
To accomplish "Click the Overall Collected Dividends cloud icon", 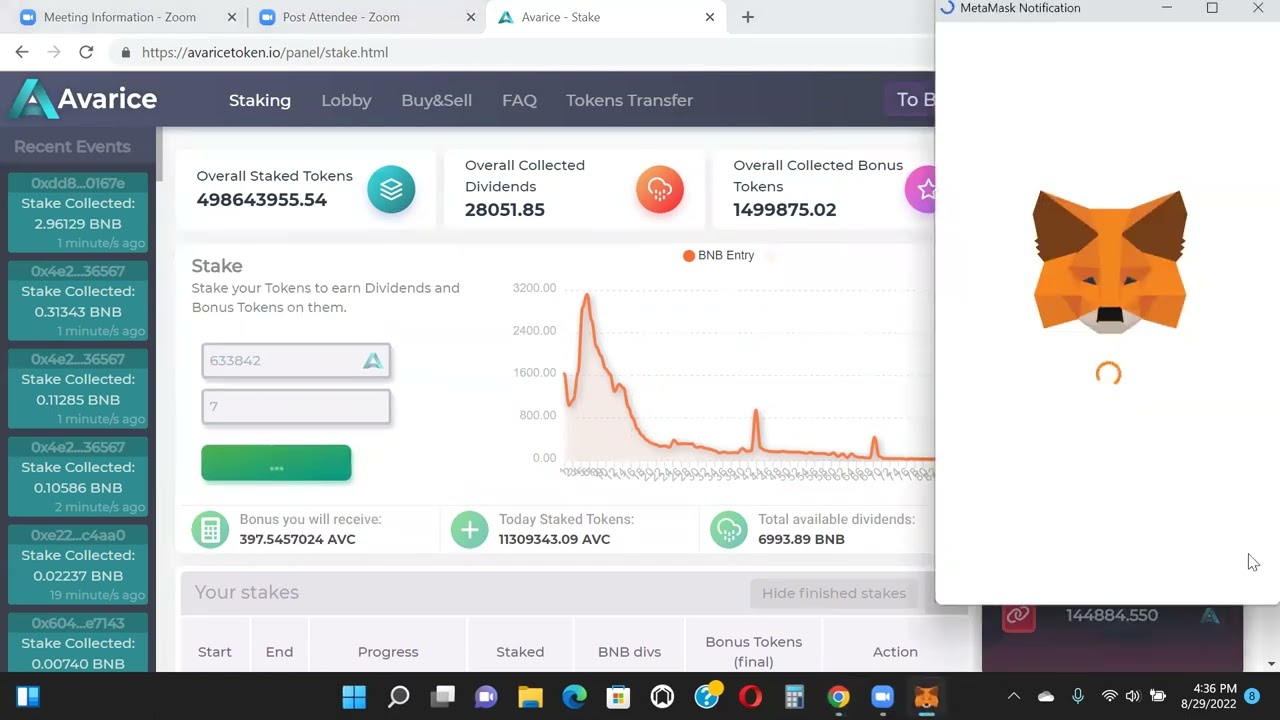I will (x=660, y=189).
